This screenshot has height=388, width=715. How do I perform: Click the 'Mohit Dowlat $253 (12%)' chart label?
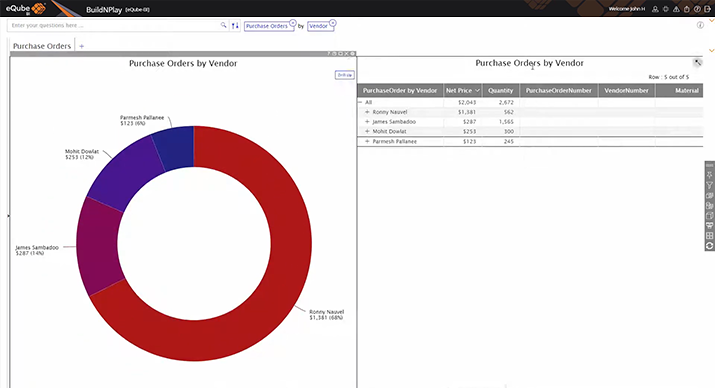point(82,154)
